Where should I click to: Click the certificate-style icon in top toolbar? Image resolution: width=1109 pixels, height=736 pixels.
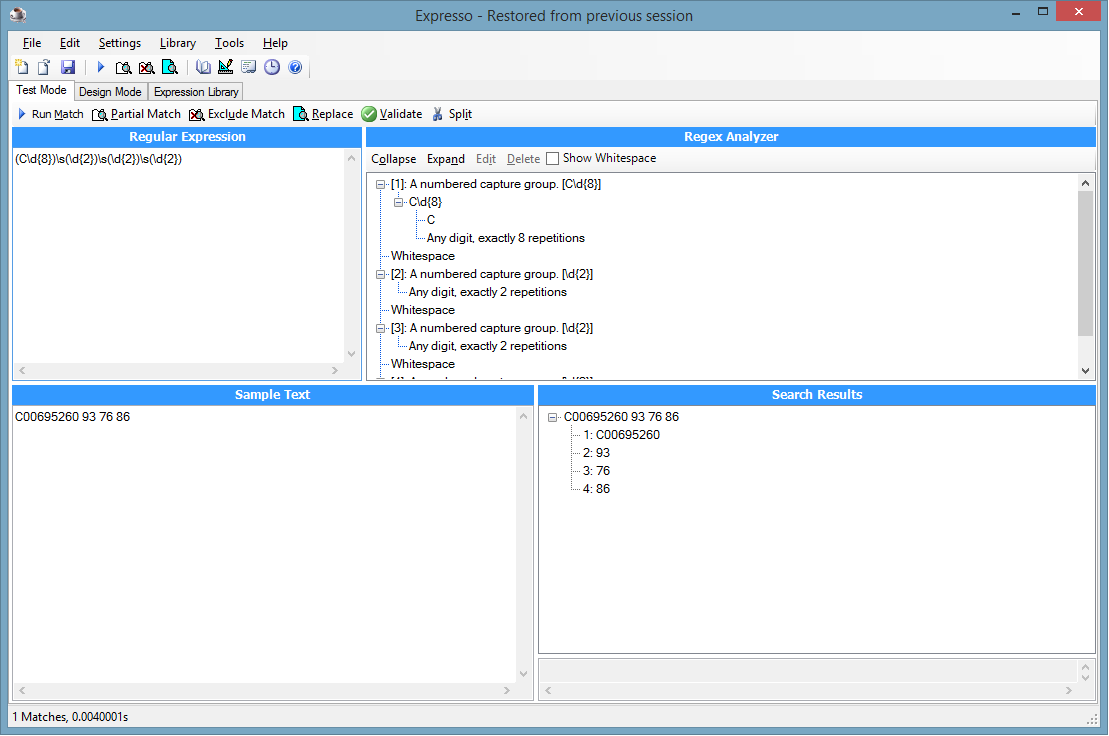pyautogui.click(x=249, y=67)
